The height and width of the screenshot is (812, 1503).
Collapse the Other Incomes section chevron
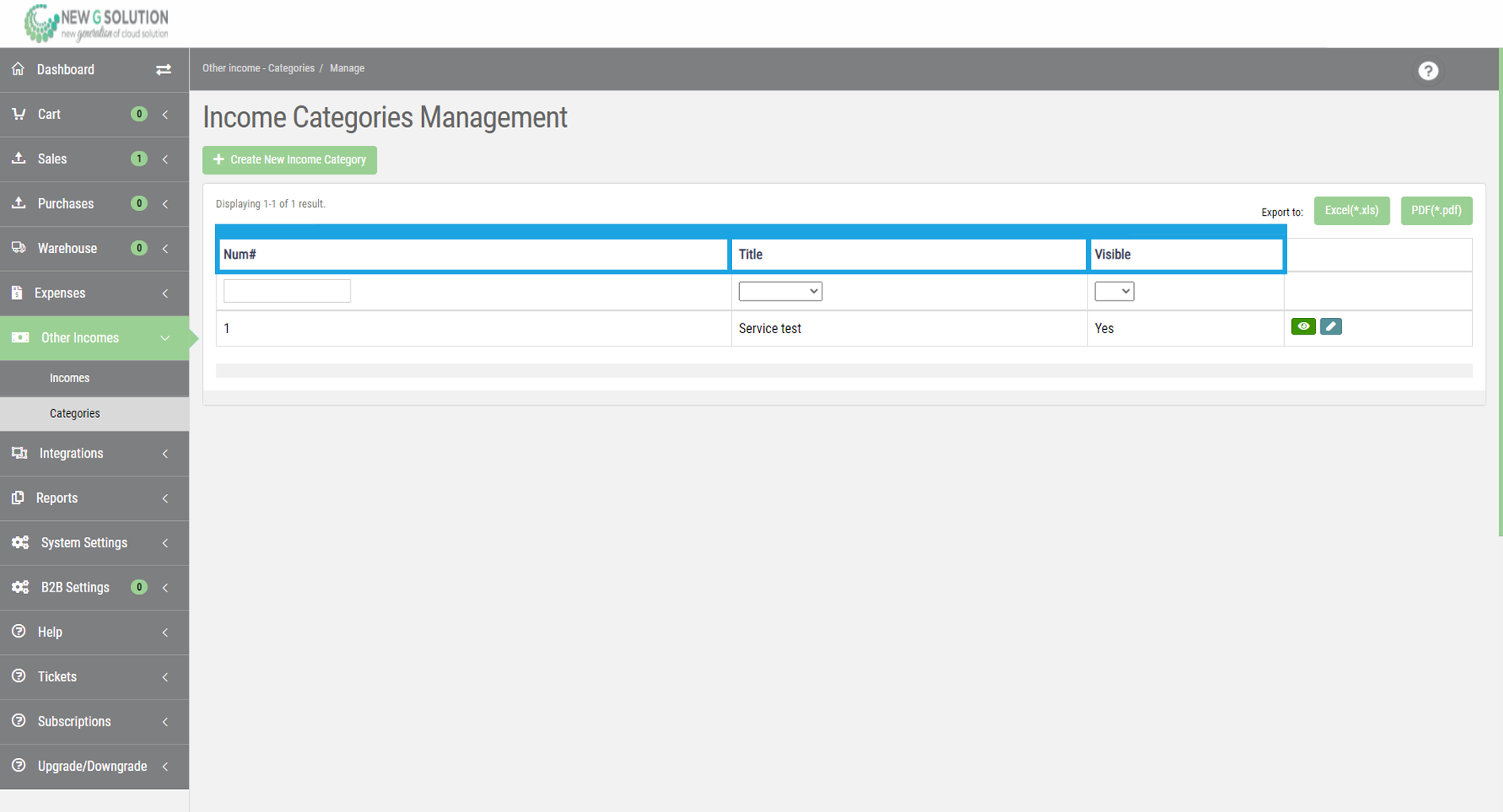tap(165, 337)
